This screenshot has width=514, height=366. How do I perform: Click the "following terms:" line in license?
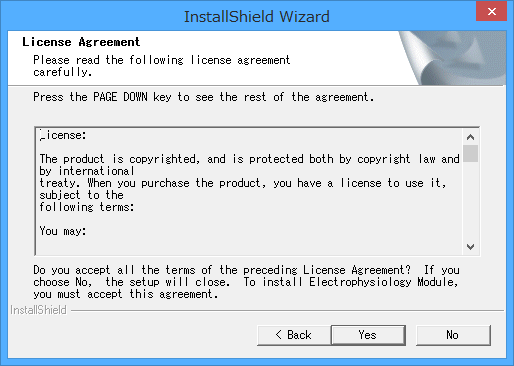(87, 207)
